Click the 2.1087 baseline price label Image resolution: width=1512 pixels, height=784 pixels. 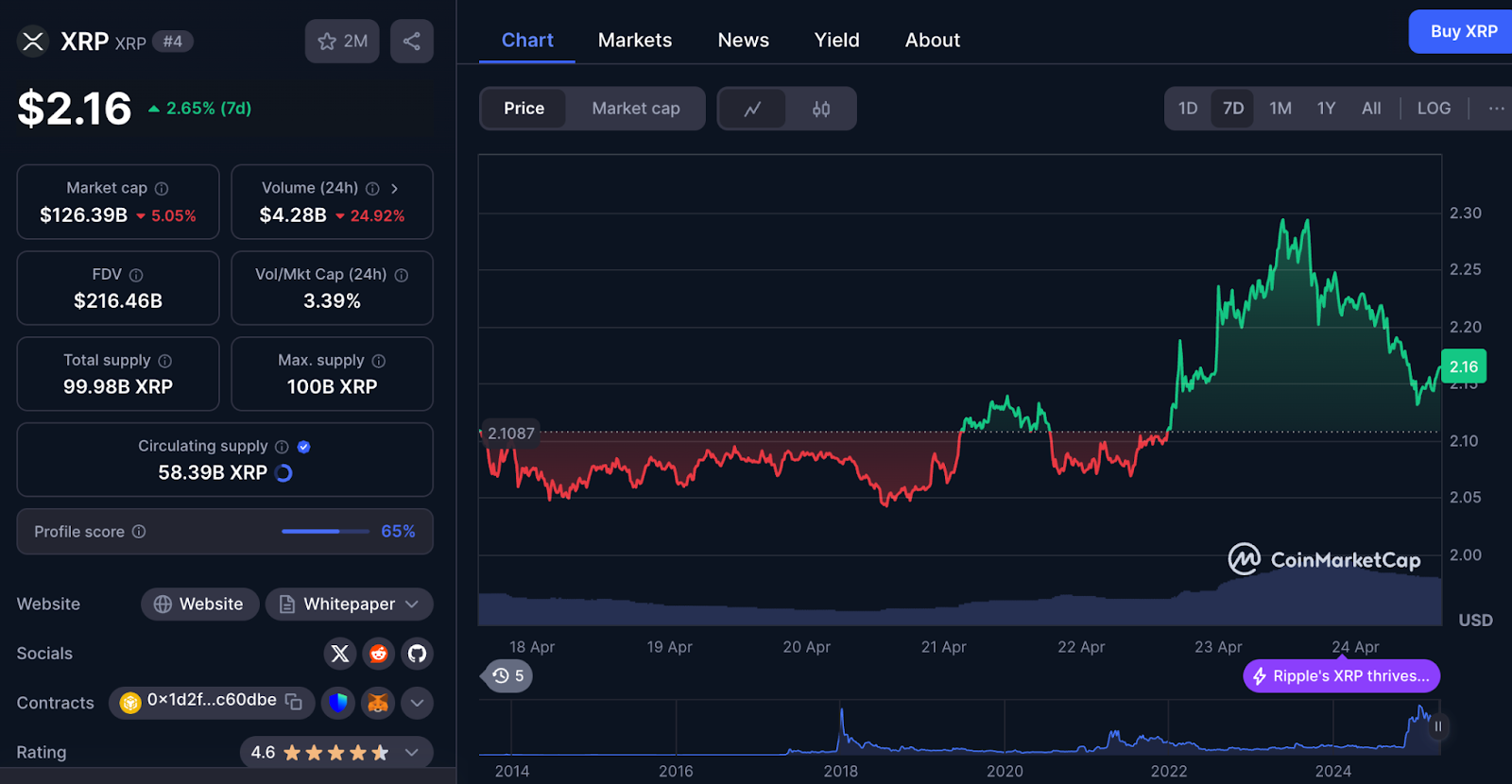coord(510,434)
